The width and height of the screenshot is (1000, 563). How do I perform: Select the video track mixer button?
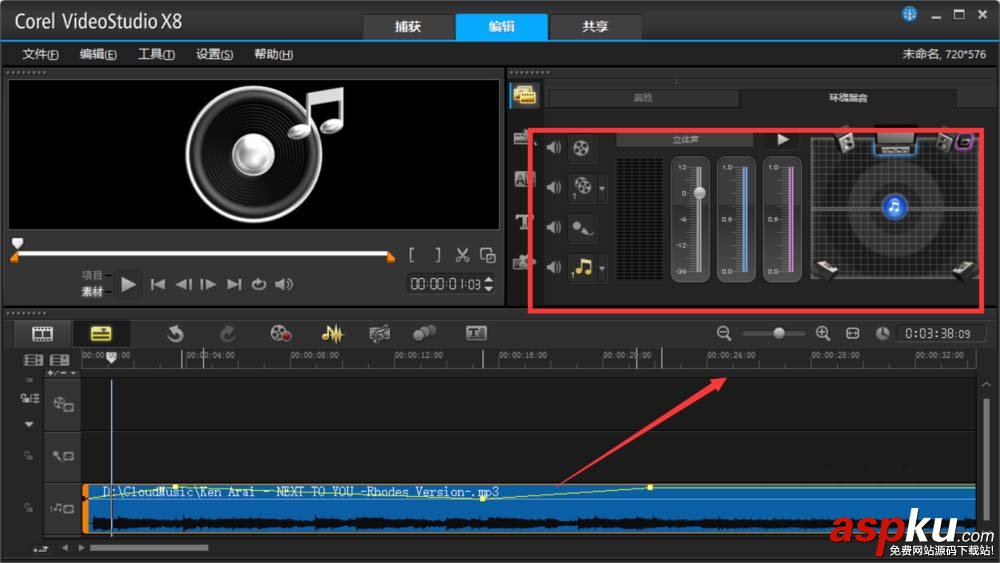[x=581, y=148]
